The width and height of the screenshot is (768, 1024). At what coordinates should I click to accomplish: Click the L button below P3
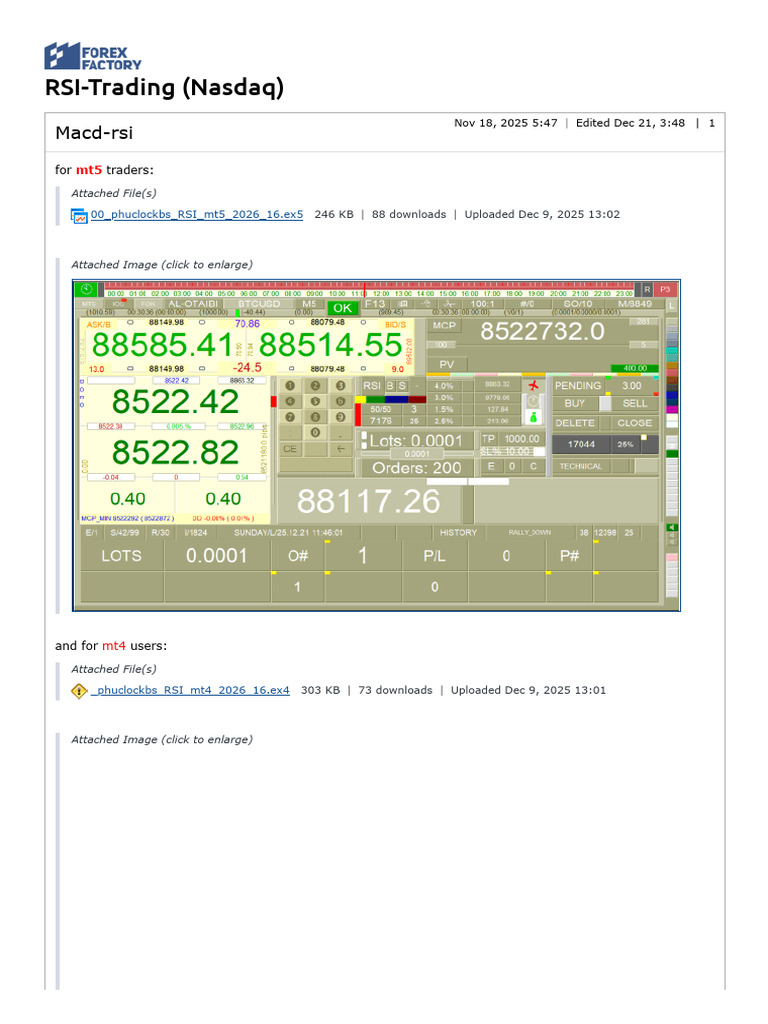(671, 305)
